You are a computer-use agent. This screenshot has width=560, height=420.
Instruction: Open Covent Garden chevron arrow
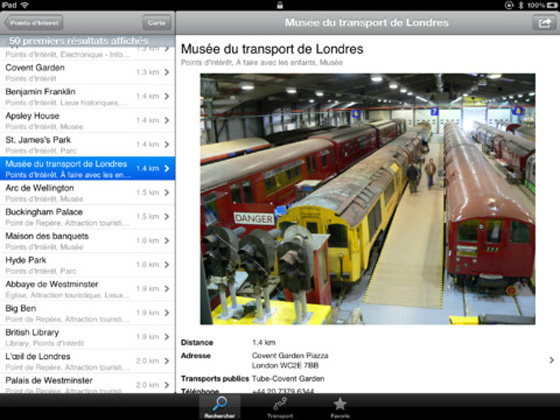click(x=167, y=72)
